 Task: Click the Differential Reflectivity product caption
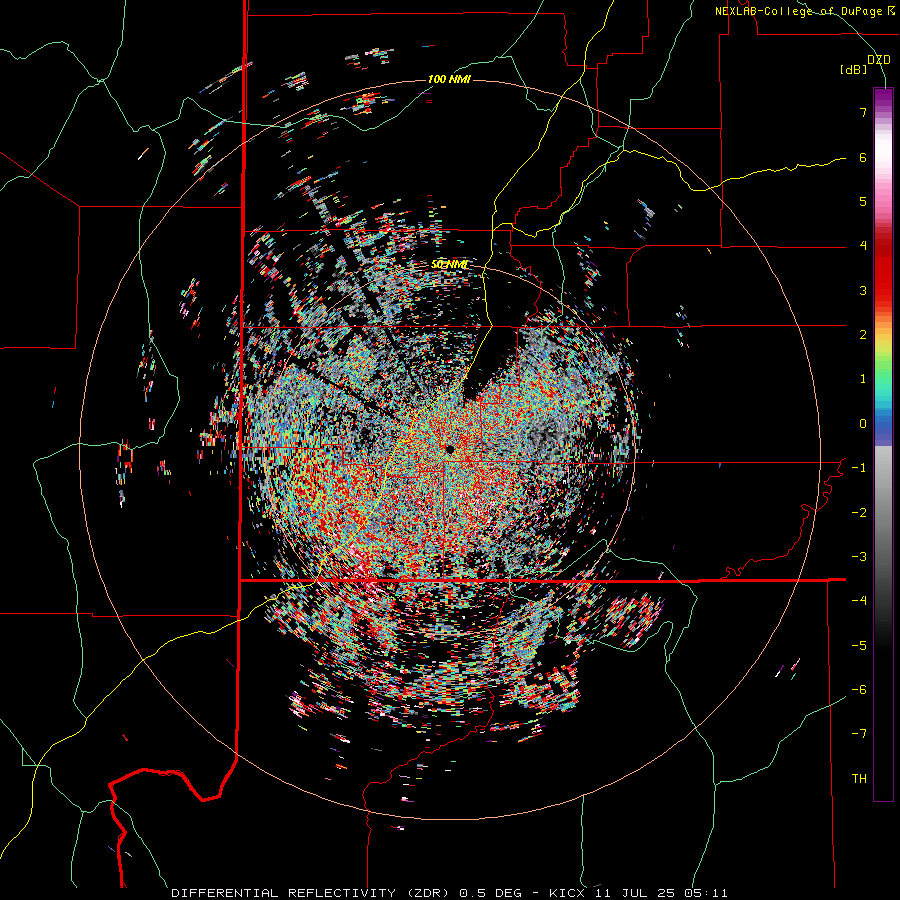[x=449, y=893]
